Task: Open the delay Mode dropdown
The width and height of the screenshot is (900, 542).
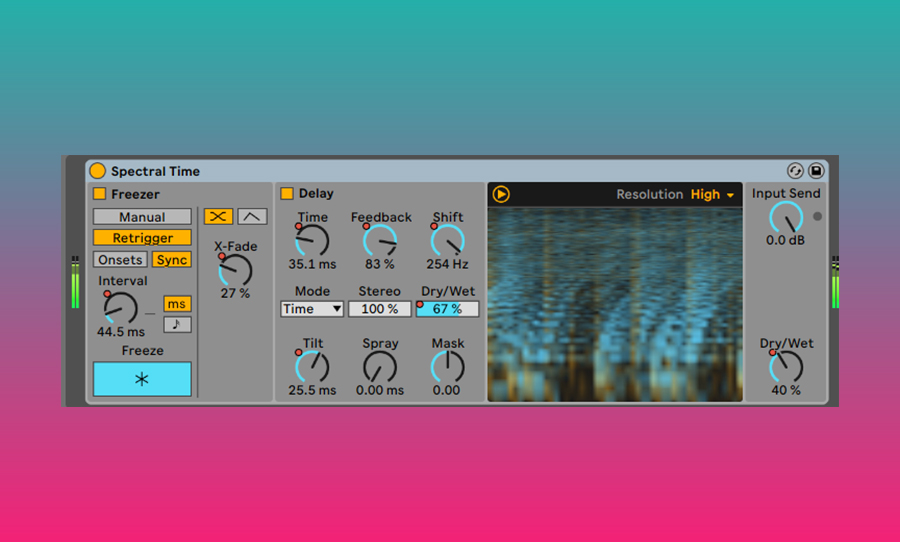Action: point(312,309)
